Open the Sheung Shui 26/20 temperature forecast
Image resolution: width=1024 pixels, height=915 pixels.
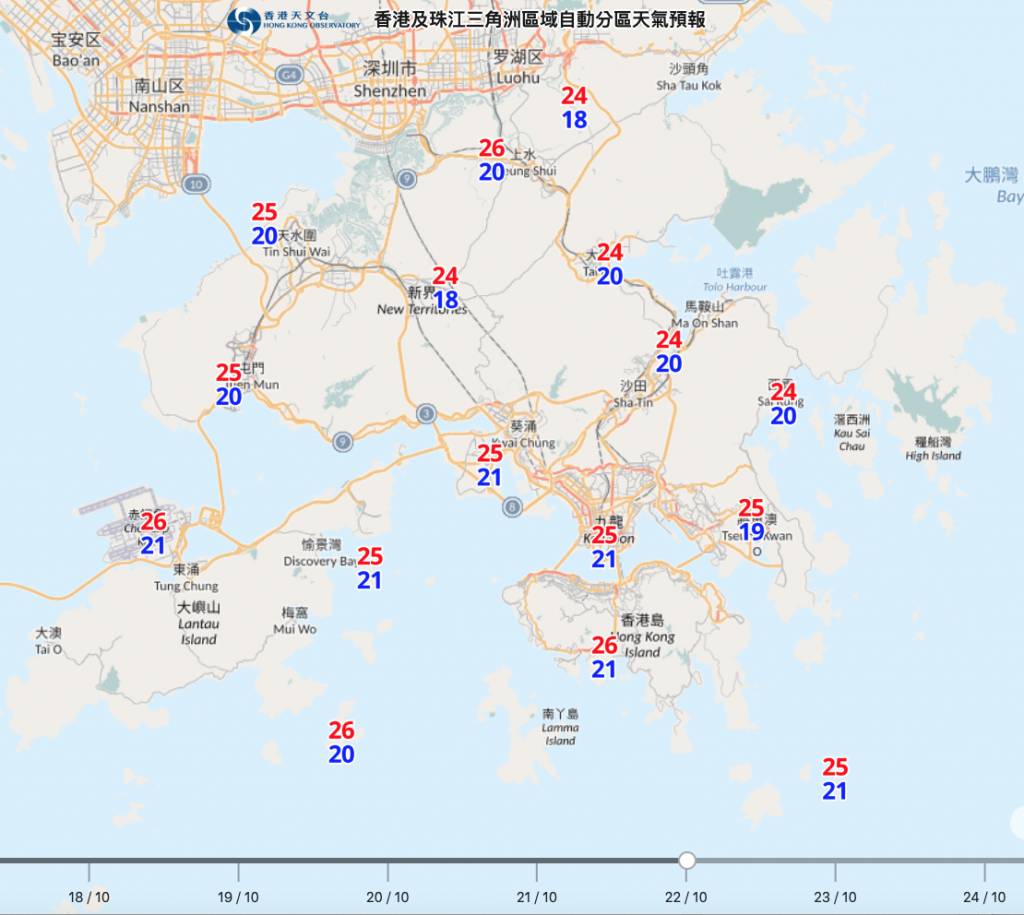[x=491, y=160]
